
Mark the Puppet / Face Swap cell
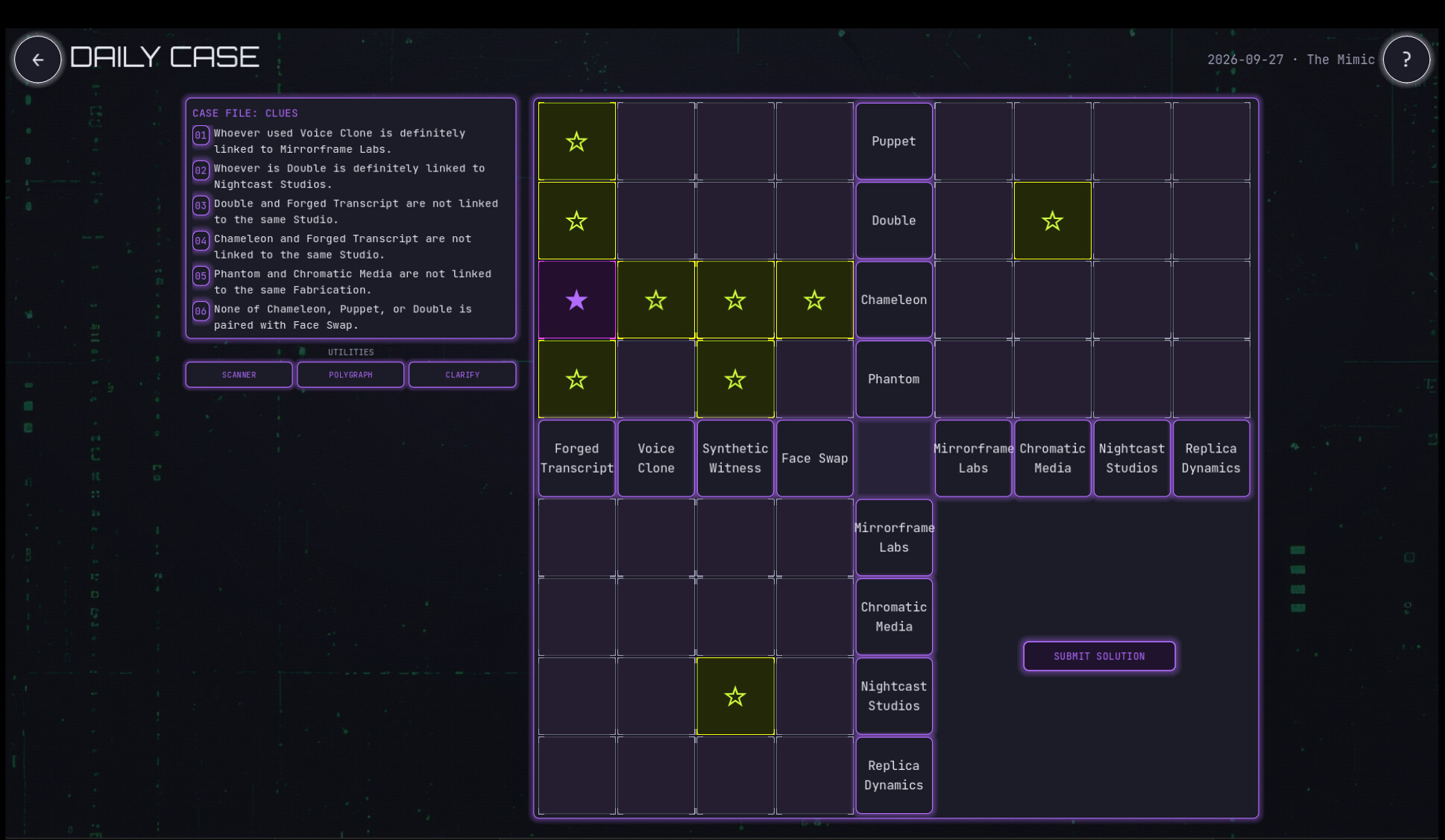click(814, 142)
